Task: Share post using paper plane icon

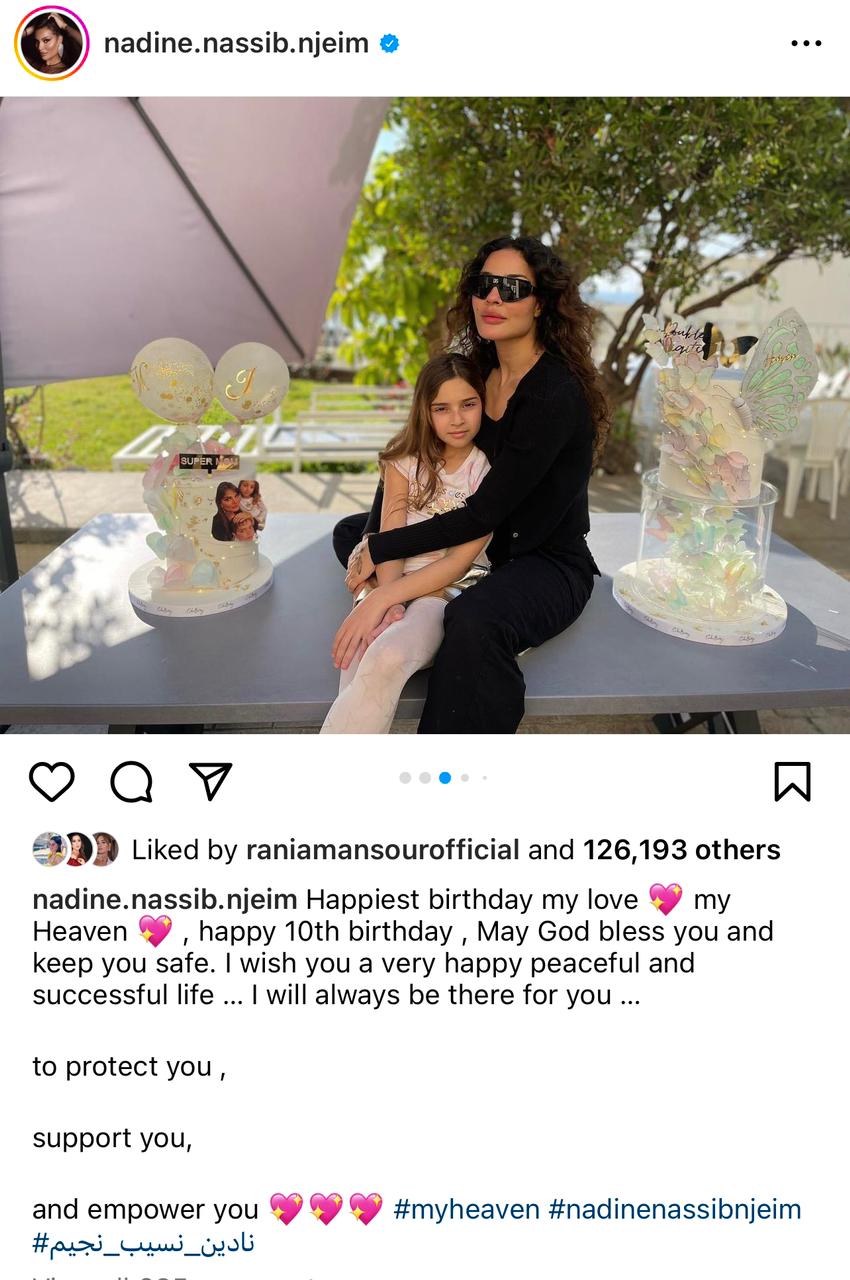Action: tap(210, 780)
